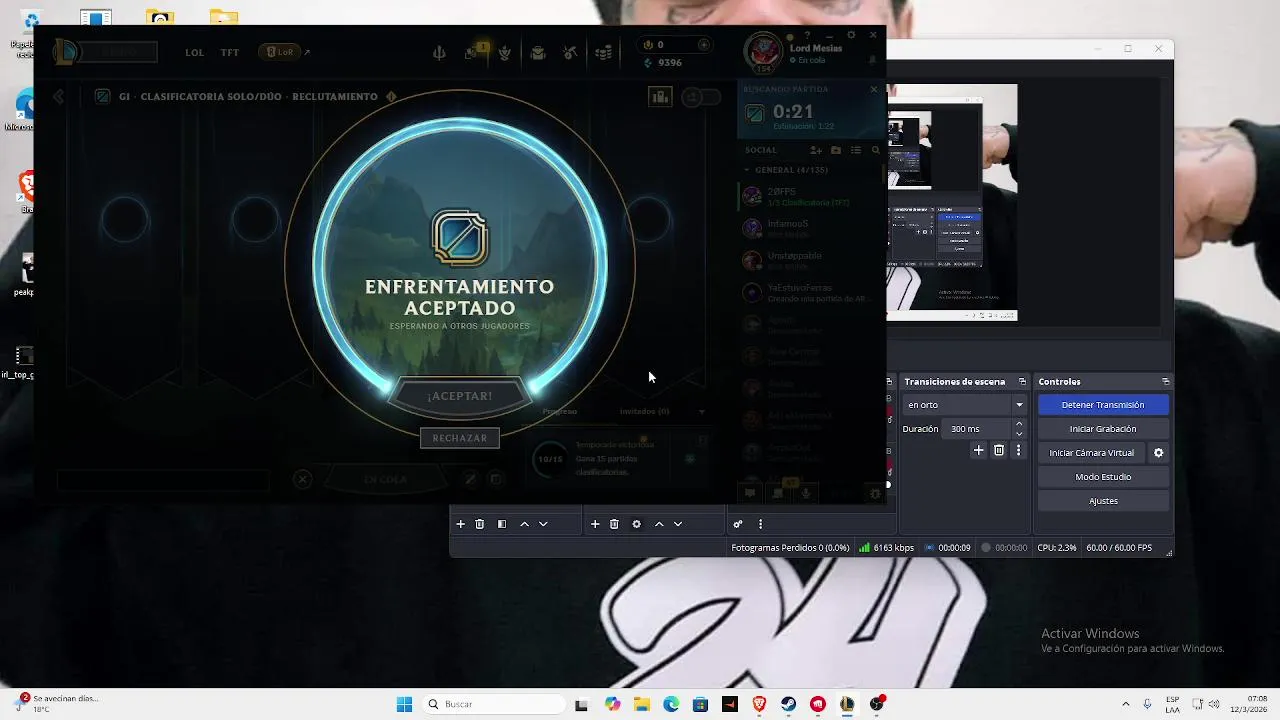
Task: Open the LOL tab in League client
Action: pos(195,52)
